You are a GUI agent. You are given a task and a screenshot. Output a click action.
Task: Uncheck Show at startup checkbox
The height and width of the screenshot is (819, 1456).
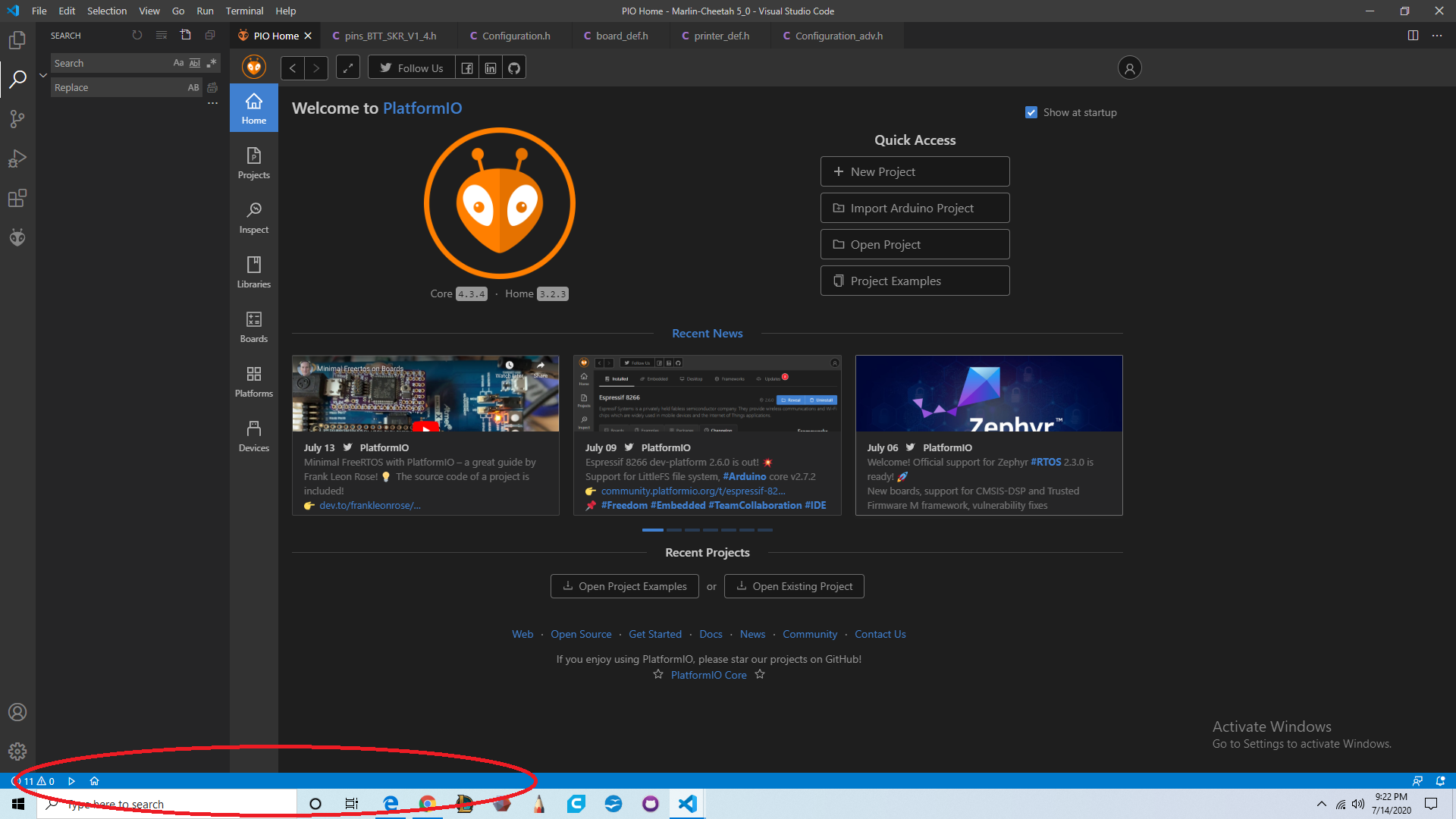(x=1031, y=112)
